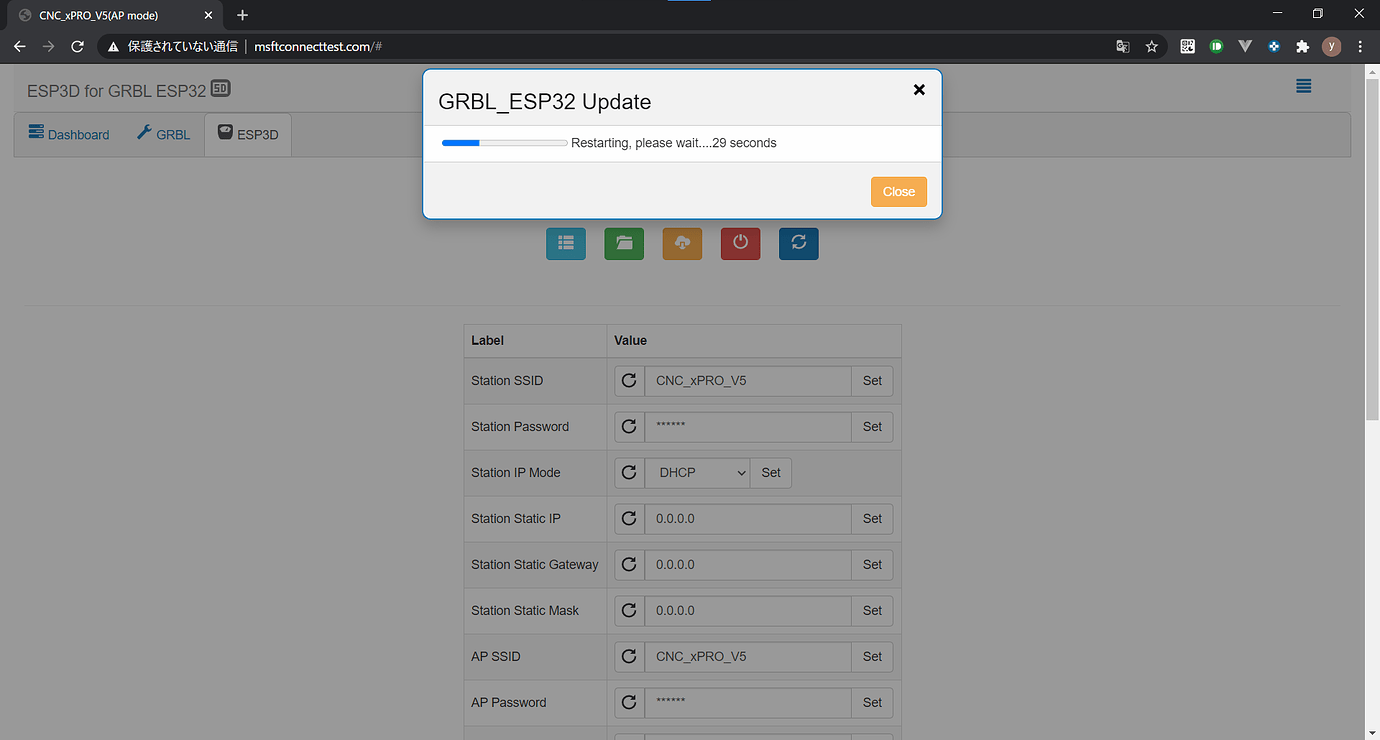Click the restart progress bar

pos(503,142)
